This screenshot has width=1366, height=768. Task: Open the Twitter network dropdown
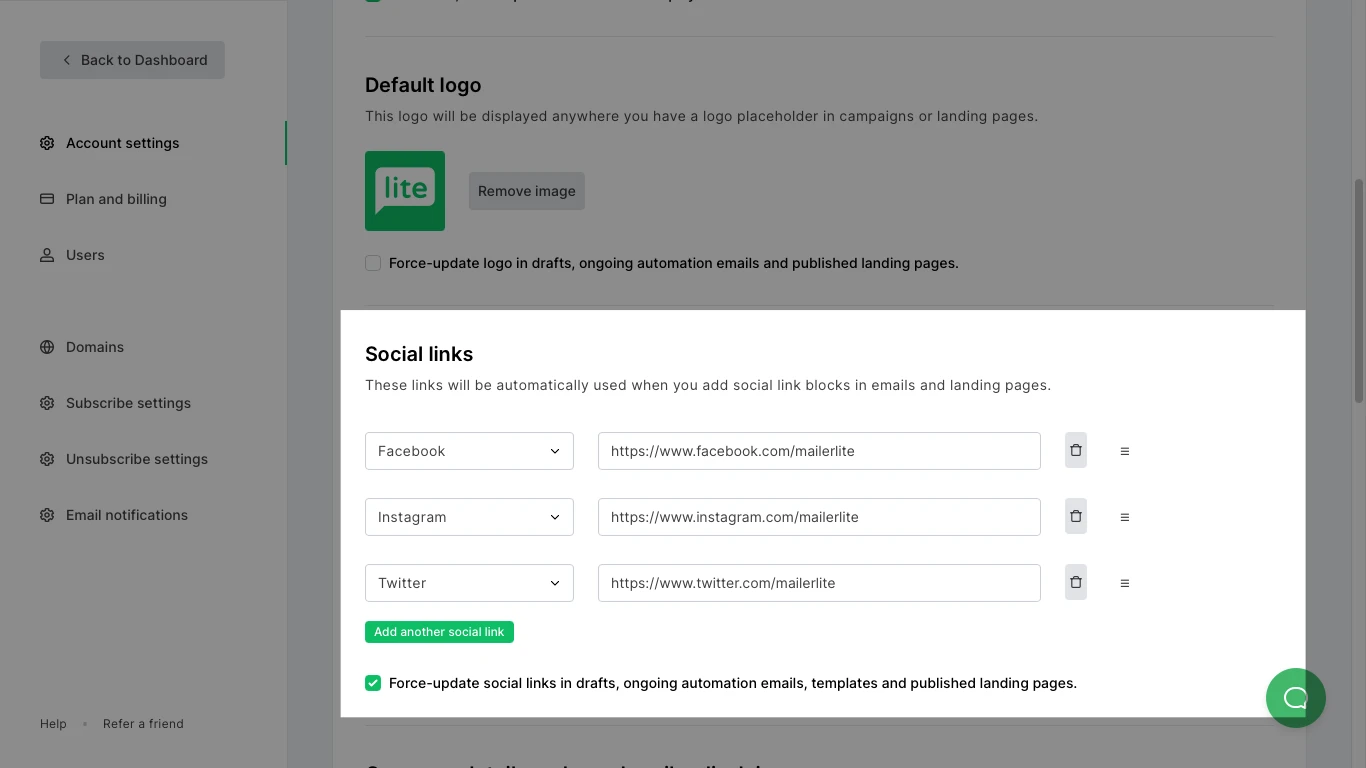coord(469,583)
